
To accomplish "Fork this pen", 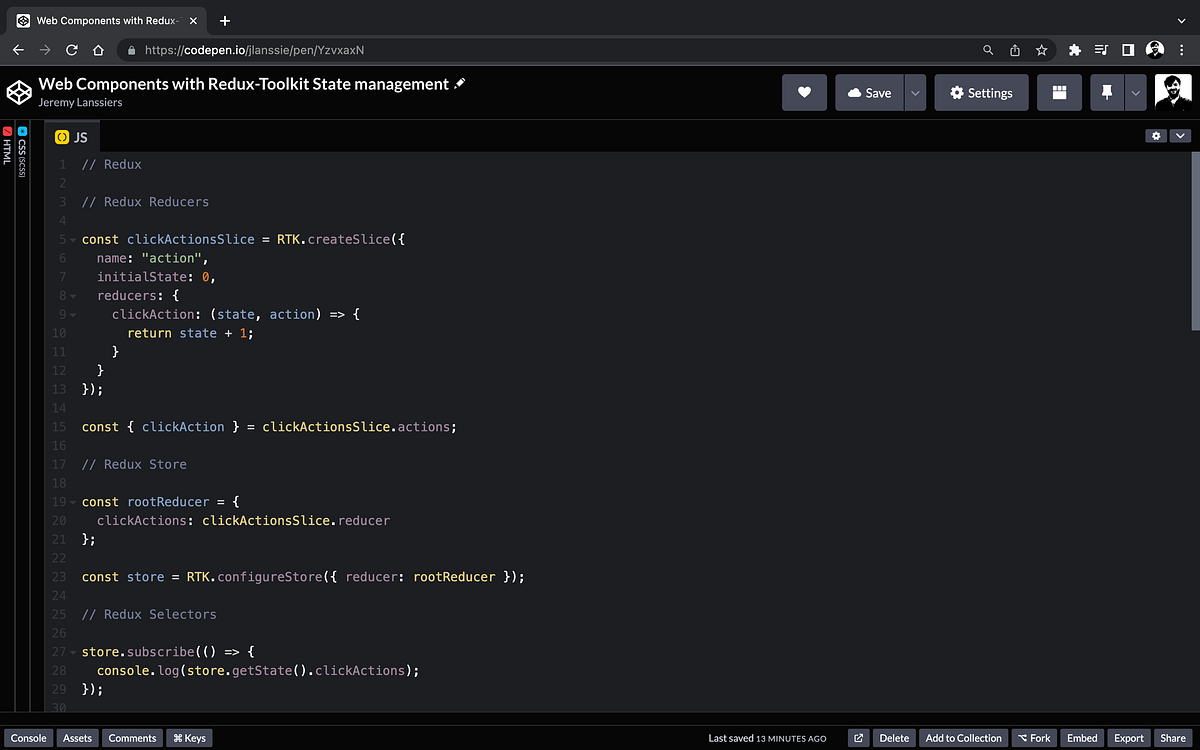I will [1034, 738].
